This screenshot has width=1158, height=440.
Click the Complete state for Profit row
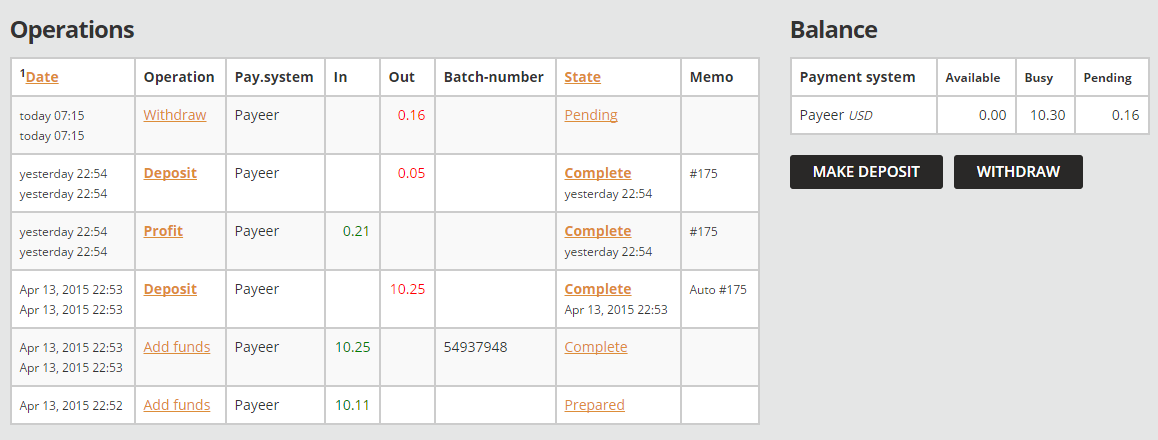(598, 231)
